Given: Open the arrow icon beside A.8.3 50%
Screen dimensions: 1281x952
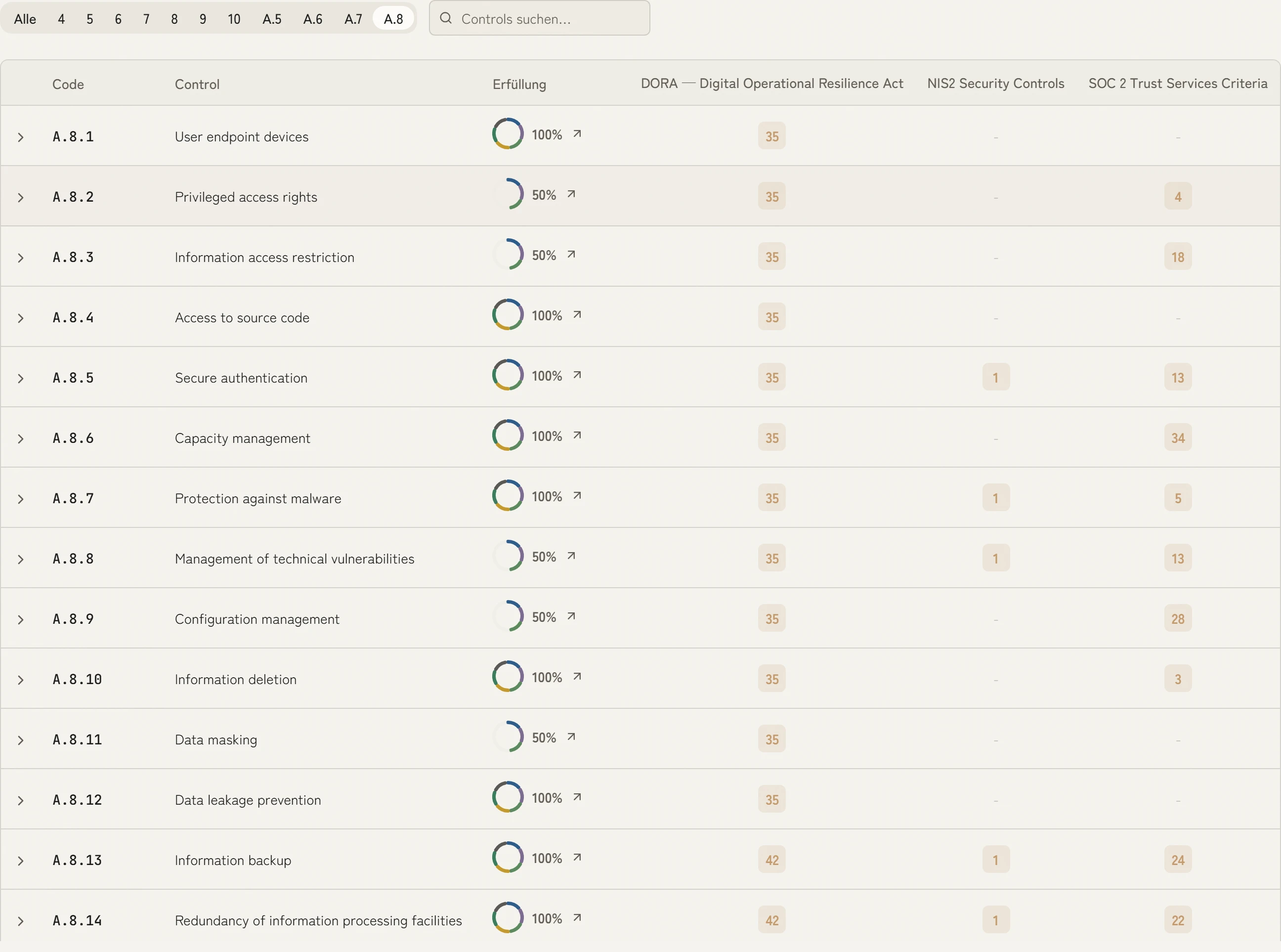Looking at the screenshot, I should click(x=571, y=254).
